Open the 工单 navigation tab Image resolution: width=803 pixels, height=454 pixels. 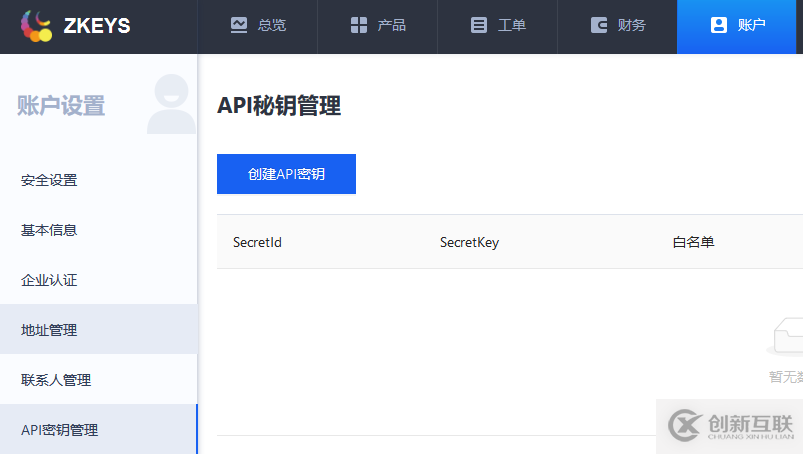tap(497, 27)
